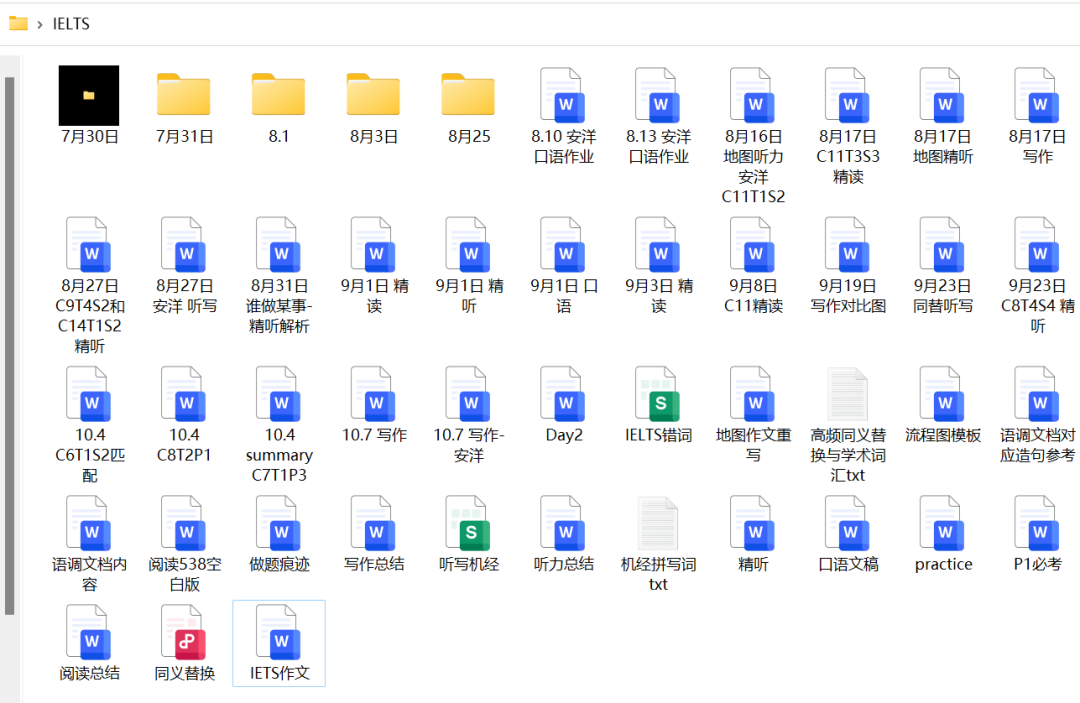Open the 7月31日 folder

(x=184, y=96)
